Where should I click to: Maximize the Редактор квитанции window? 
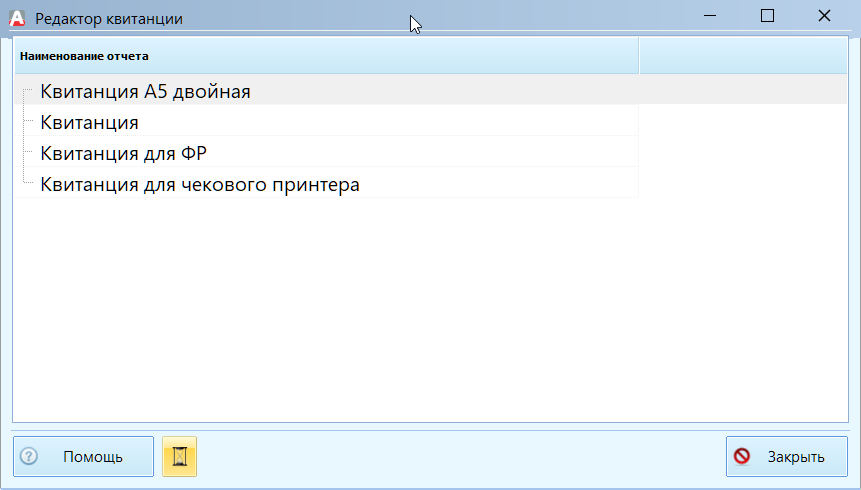click(x=767, y=15)
